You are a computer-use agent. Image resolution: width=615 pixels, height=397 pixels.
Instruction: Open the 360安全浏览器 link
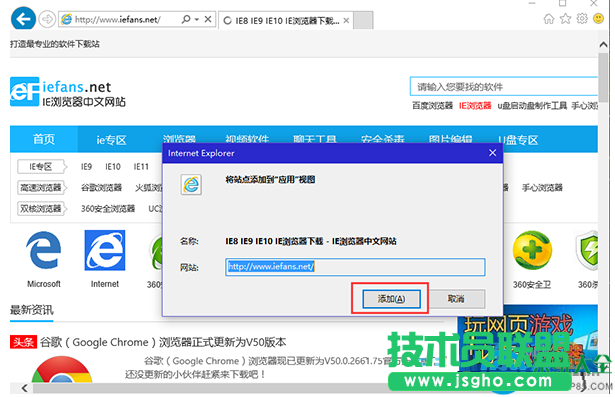pyautogui.click(x=108, y=208)
